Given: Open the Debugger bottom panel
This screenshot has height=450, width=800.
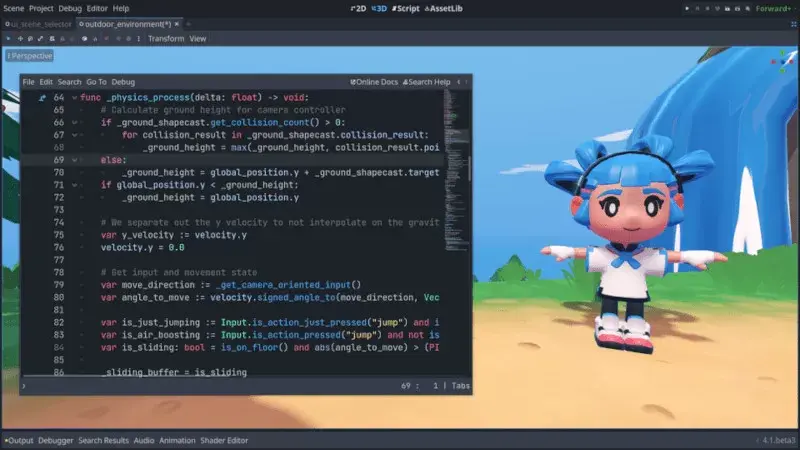Looking at the screenshot, I should click(x=56, y=441).
